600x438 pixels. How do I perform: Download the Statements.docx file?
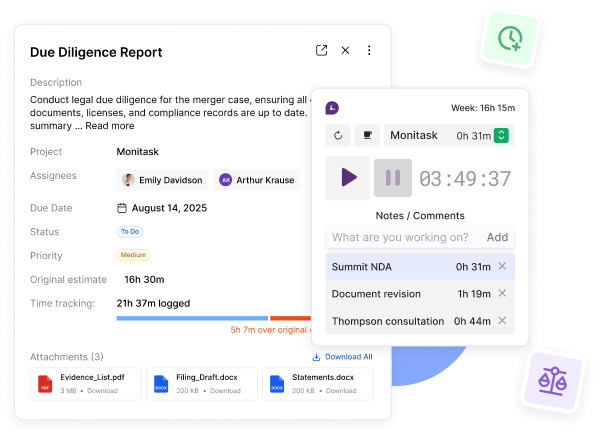click(x=341, y=391)
